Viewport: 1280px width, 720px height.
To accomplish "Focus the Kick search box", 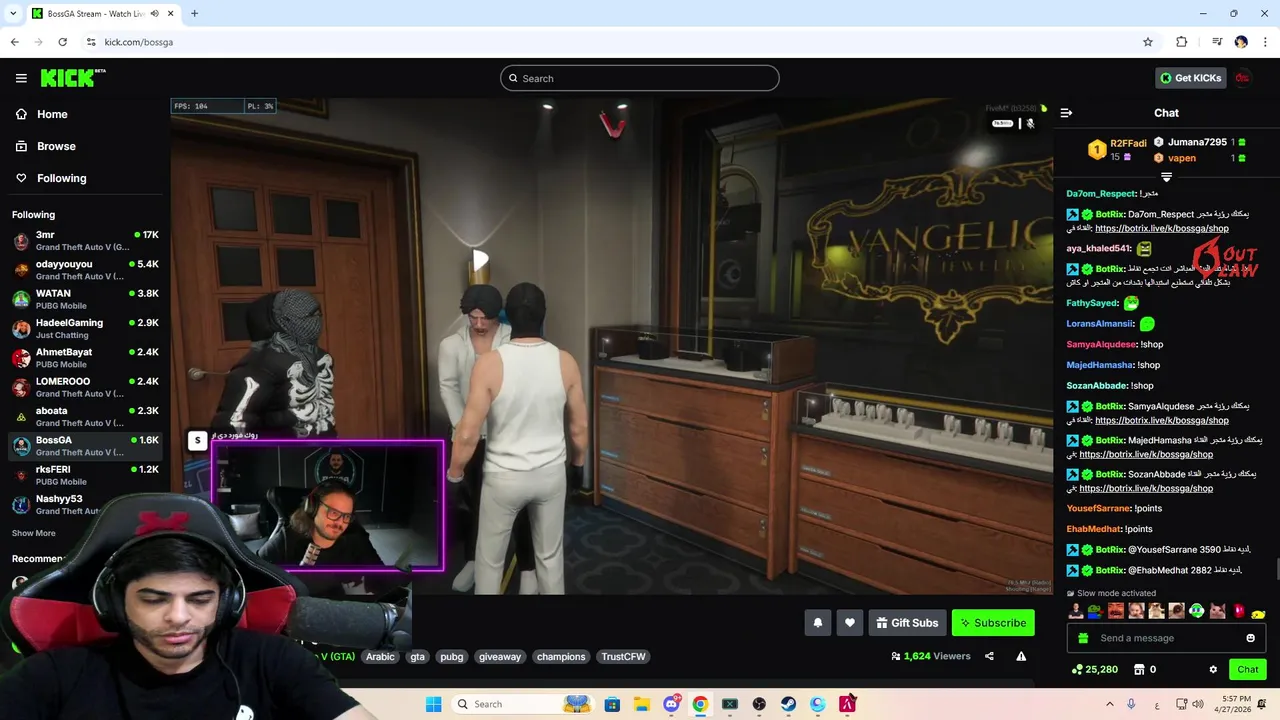I will point(640,78).
